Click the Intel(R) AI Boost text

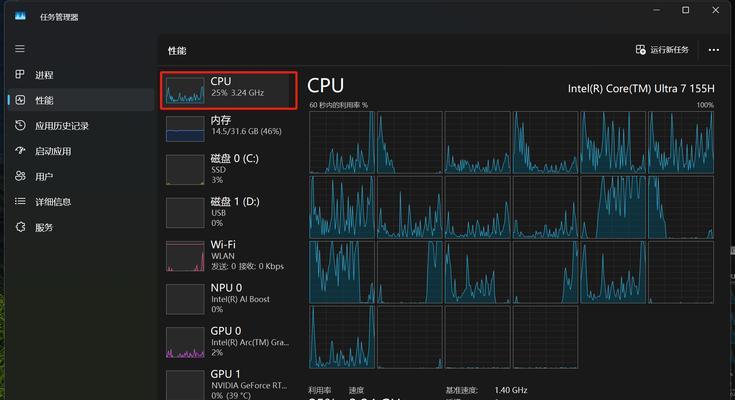tap(240, 299)
